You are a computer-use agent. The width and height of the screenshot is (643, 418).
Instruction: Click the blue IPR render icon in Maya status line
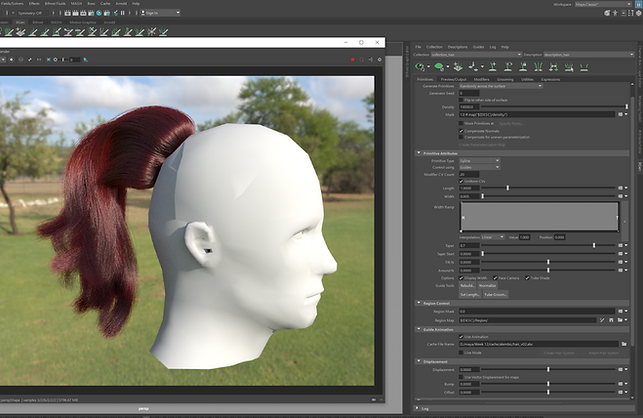pyautogui.click(x=99, y=13)
